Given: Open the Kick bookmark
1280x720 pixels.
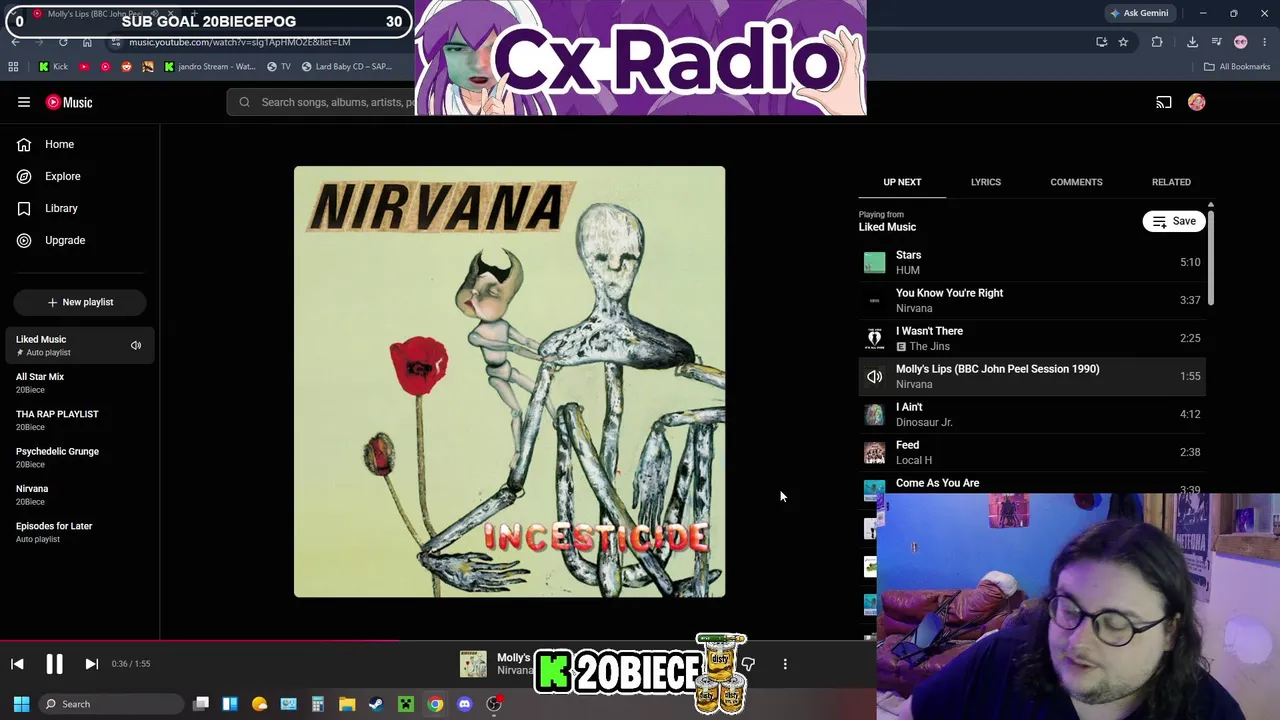Looking at the screenshot, I should point(53,67).
